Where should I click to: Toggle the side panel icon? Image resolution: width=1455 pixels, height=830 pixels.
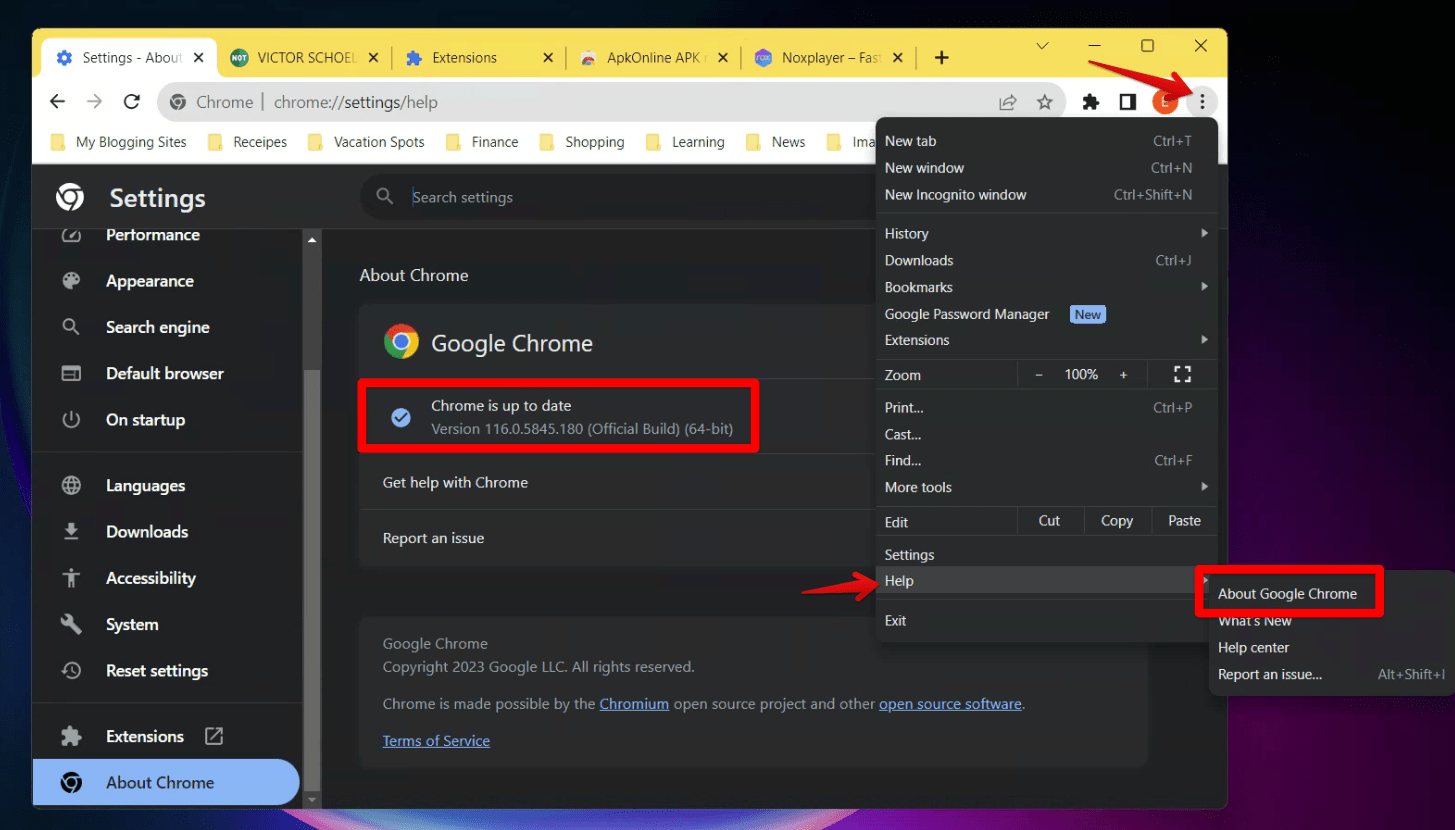(x=1127, y=102)
